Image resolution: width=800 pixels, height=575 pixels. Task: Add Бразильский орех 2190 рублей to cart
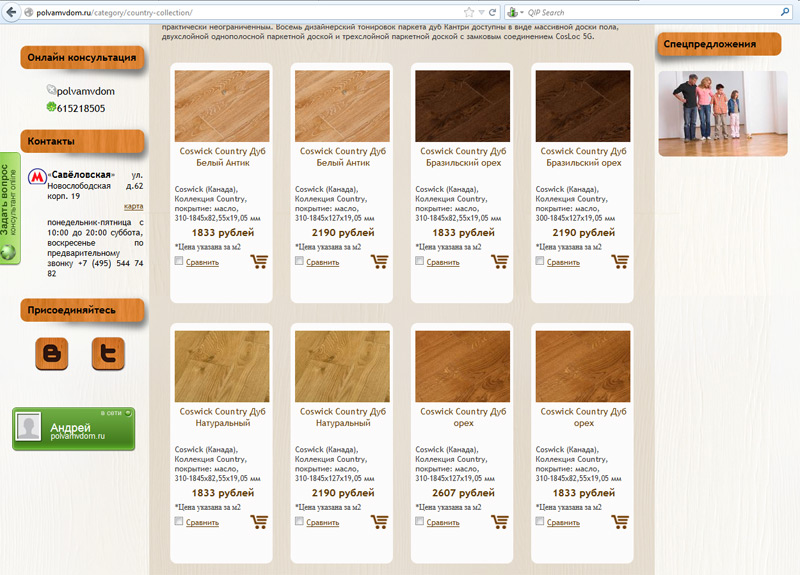[x=620, y=262]
